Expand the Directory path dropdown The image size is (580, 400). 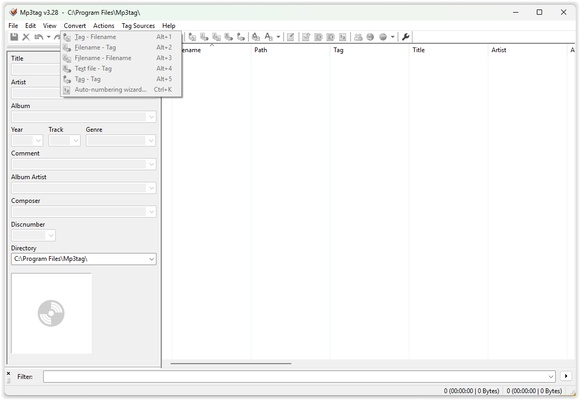tap(151, 259)
